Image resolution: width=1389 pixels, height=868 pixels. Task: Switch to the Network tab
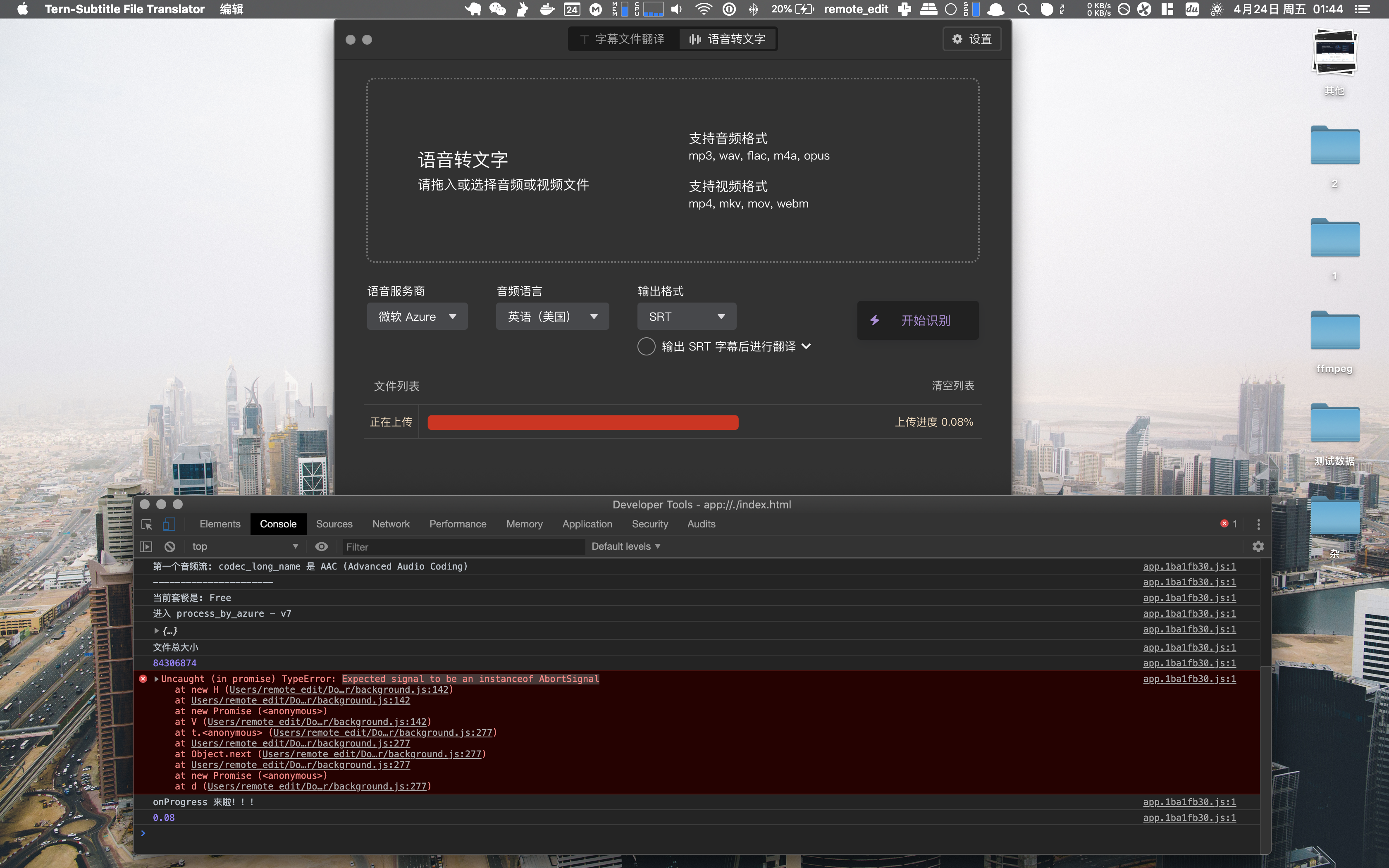(x=391, y=524)
